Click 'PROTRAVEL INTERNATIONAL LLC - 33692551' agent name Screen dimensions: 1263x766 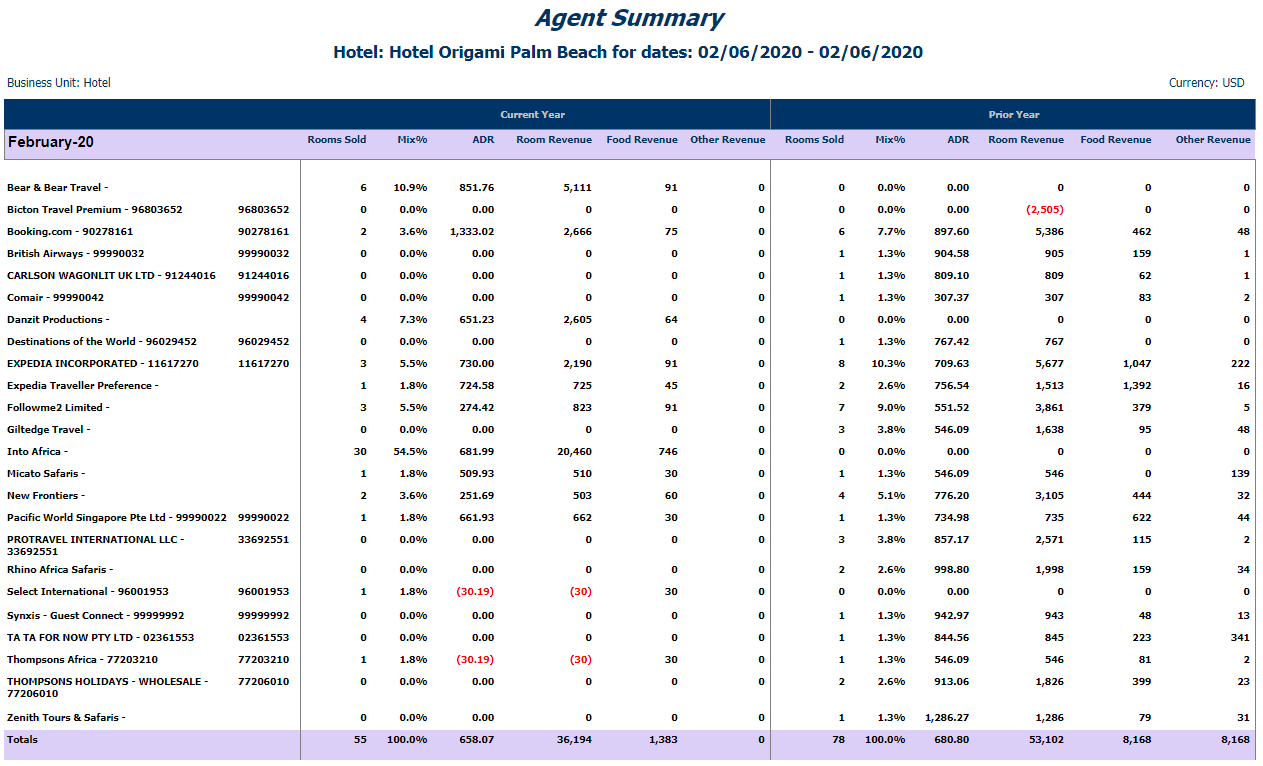(96, 545)
